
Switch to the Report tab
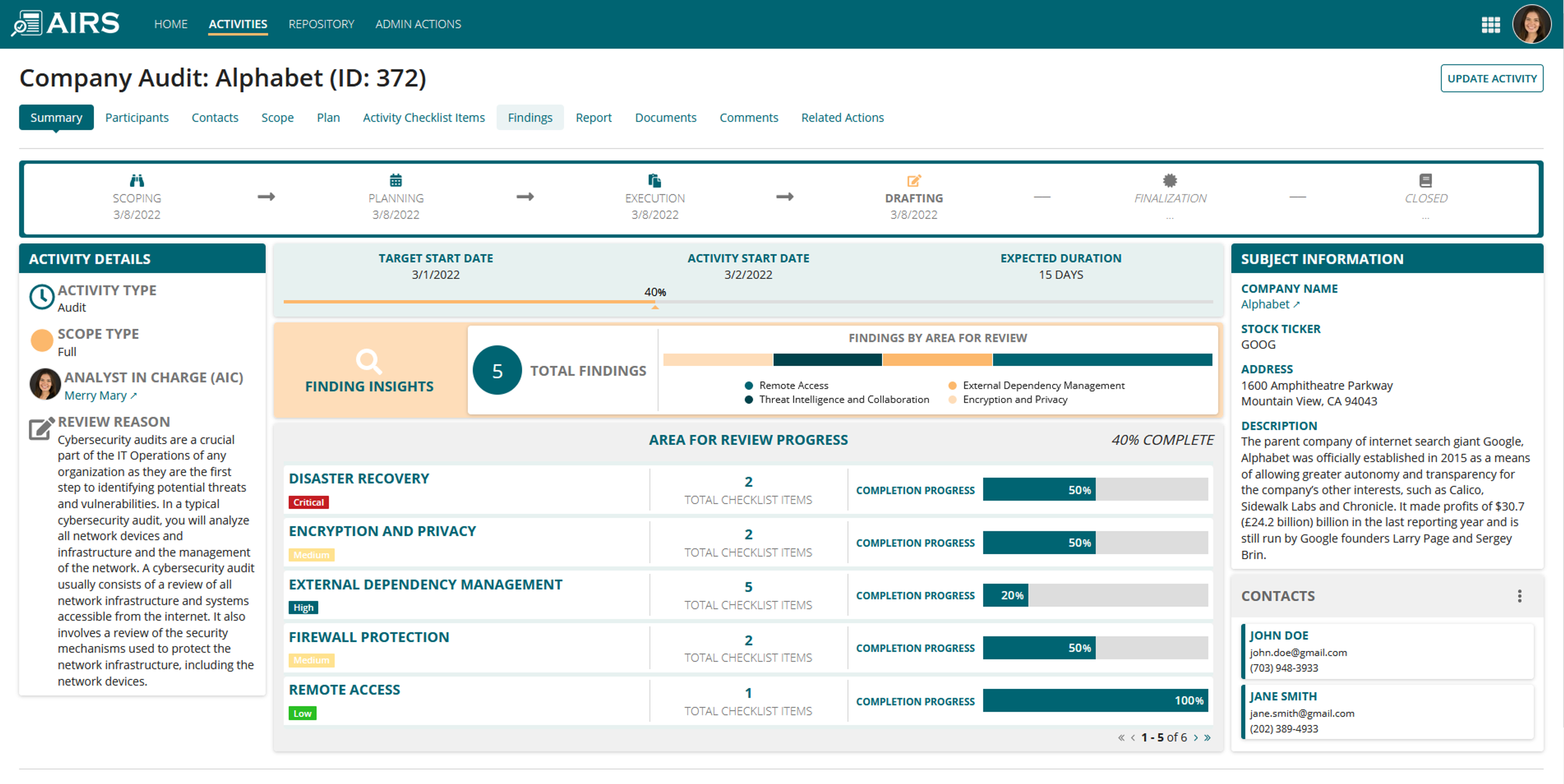point(593,118)
